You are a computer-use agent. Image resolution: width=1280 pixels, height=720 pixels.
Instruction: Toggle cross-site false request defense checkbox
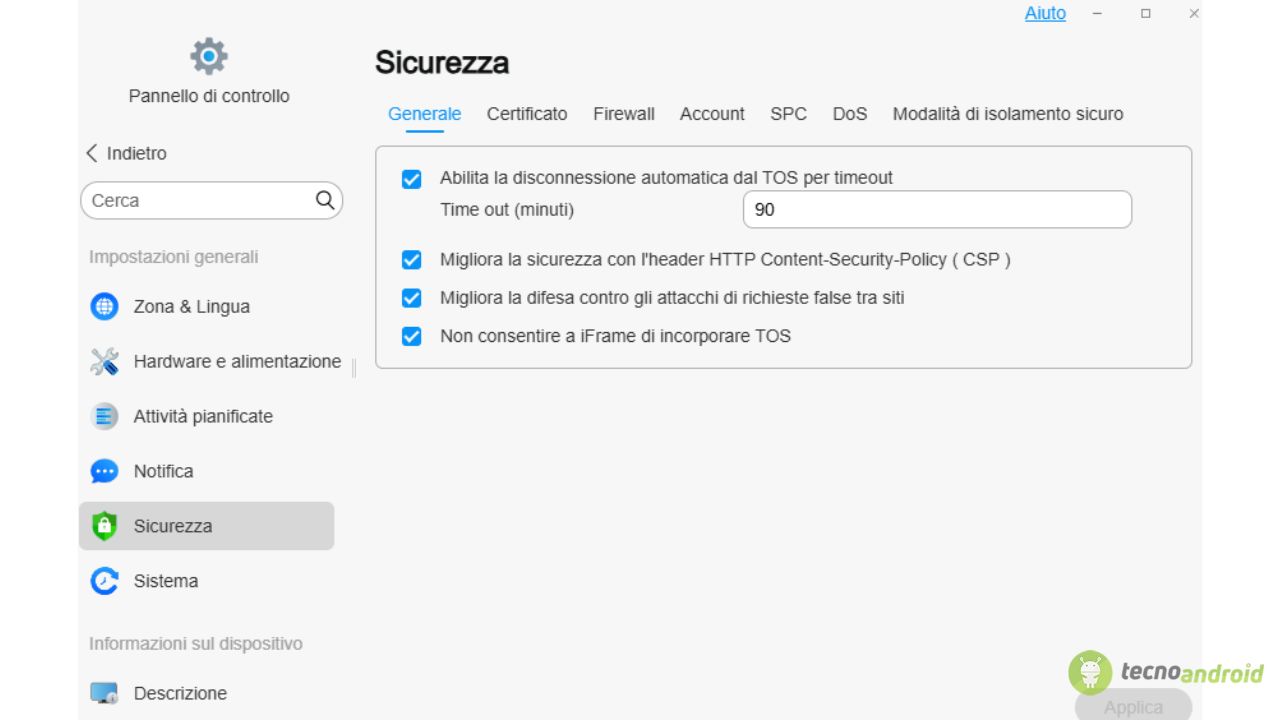tap(411, 298)
